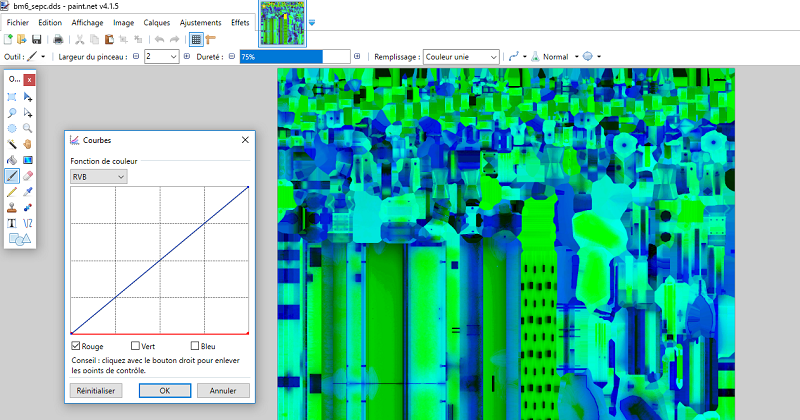
Task: Choose the Lasso Select tool
Action: click(x=12, y=113)
